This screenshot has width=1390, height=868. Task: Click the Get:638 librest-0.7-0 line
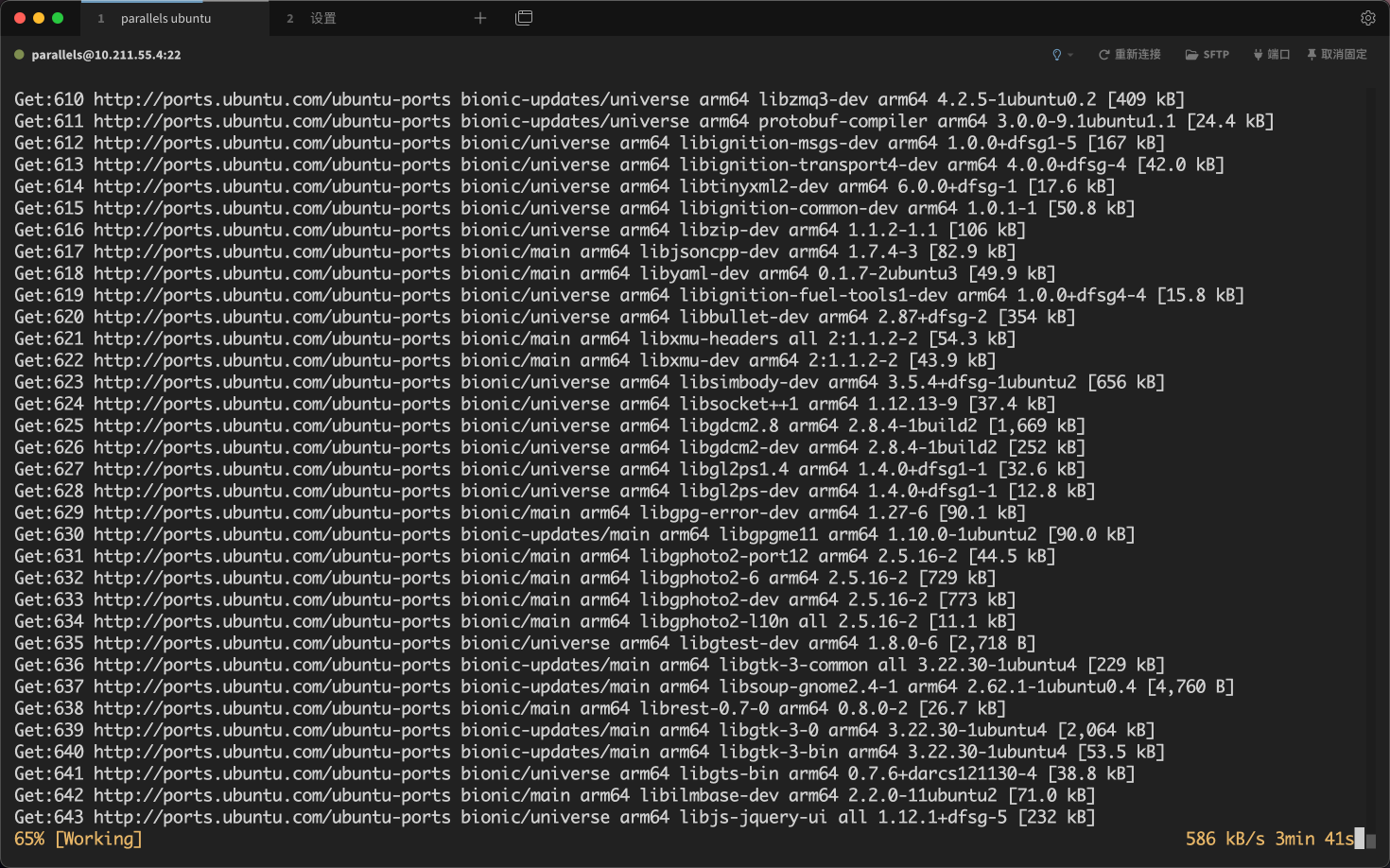pyautogui.click(x=510, y=708)
